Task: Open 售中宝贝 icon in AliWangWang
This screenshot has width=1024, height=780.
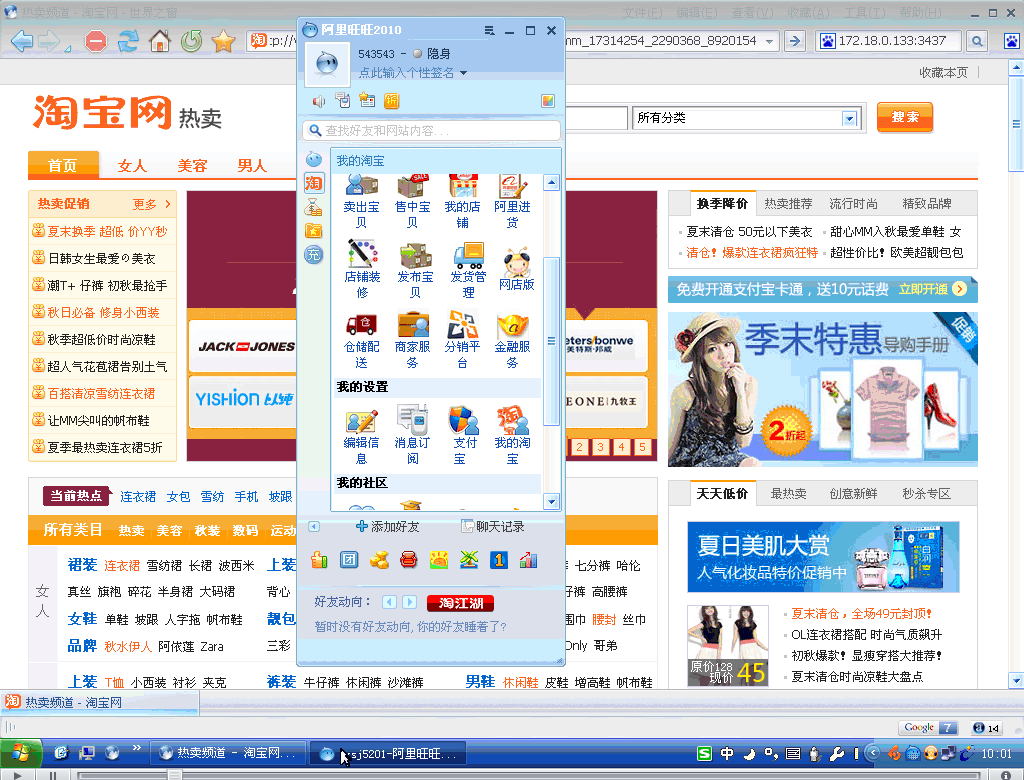Action: 412,201
